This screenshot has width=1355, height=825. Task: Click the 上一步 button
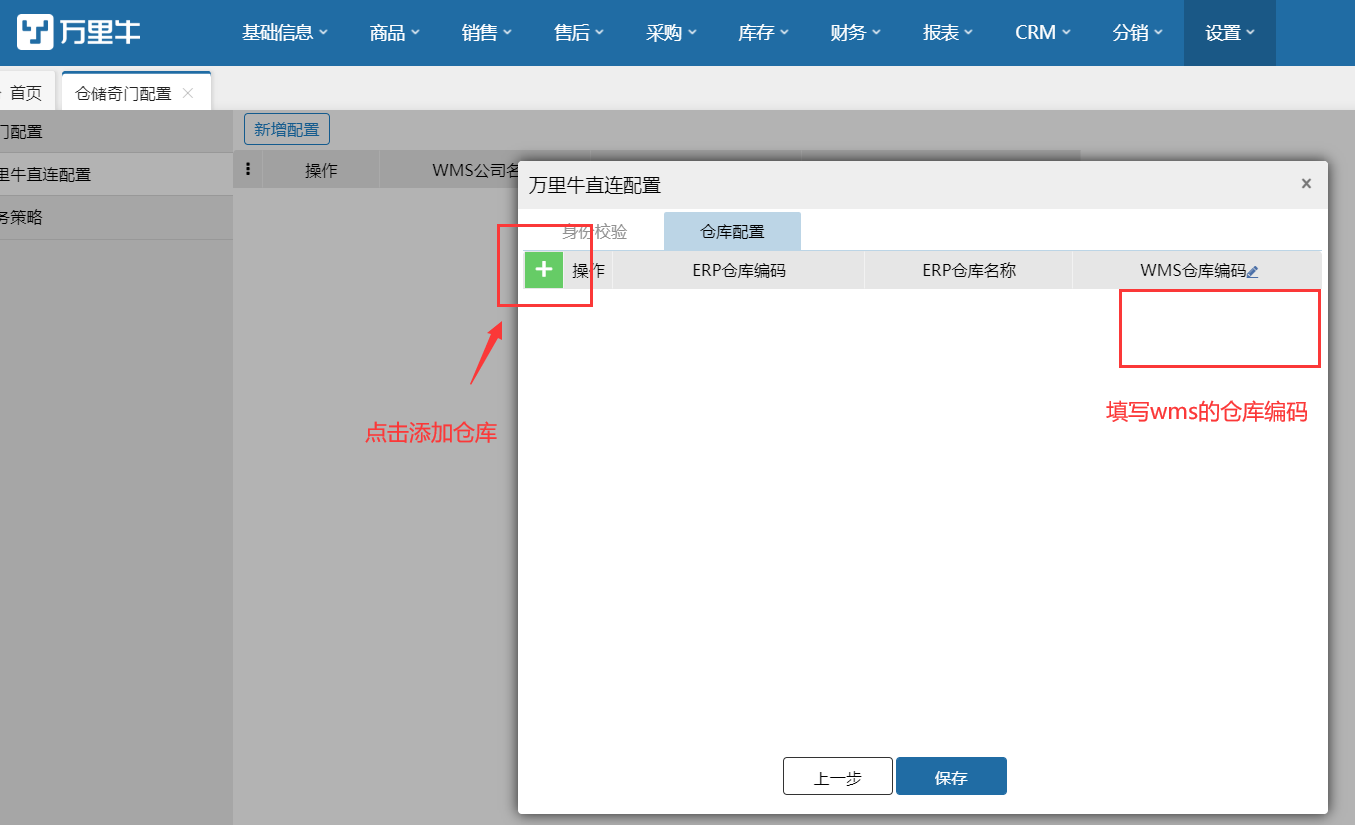838,777
